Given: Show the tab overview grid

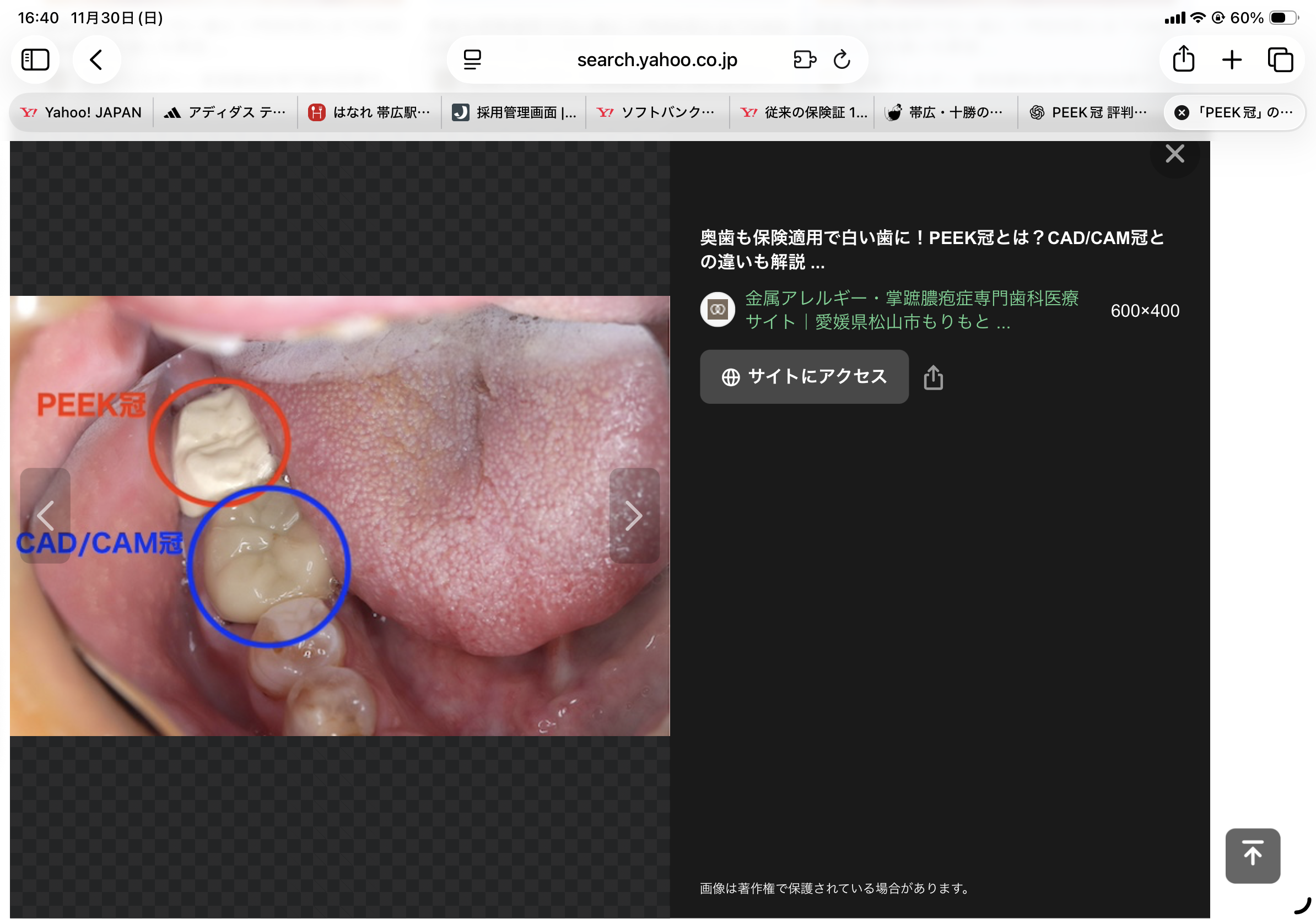Looking at the screenshot, I should pos(1279,60).
